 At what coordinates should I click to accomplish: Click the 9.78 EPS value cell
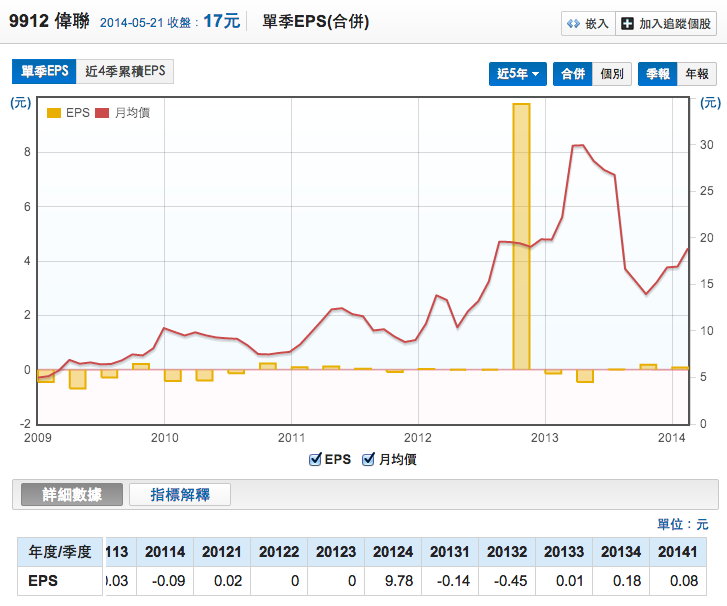(392, 580)
